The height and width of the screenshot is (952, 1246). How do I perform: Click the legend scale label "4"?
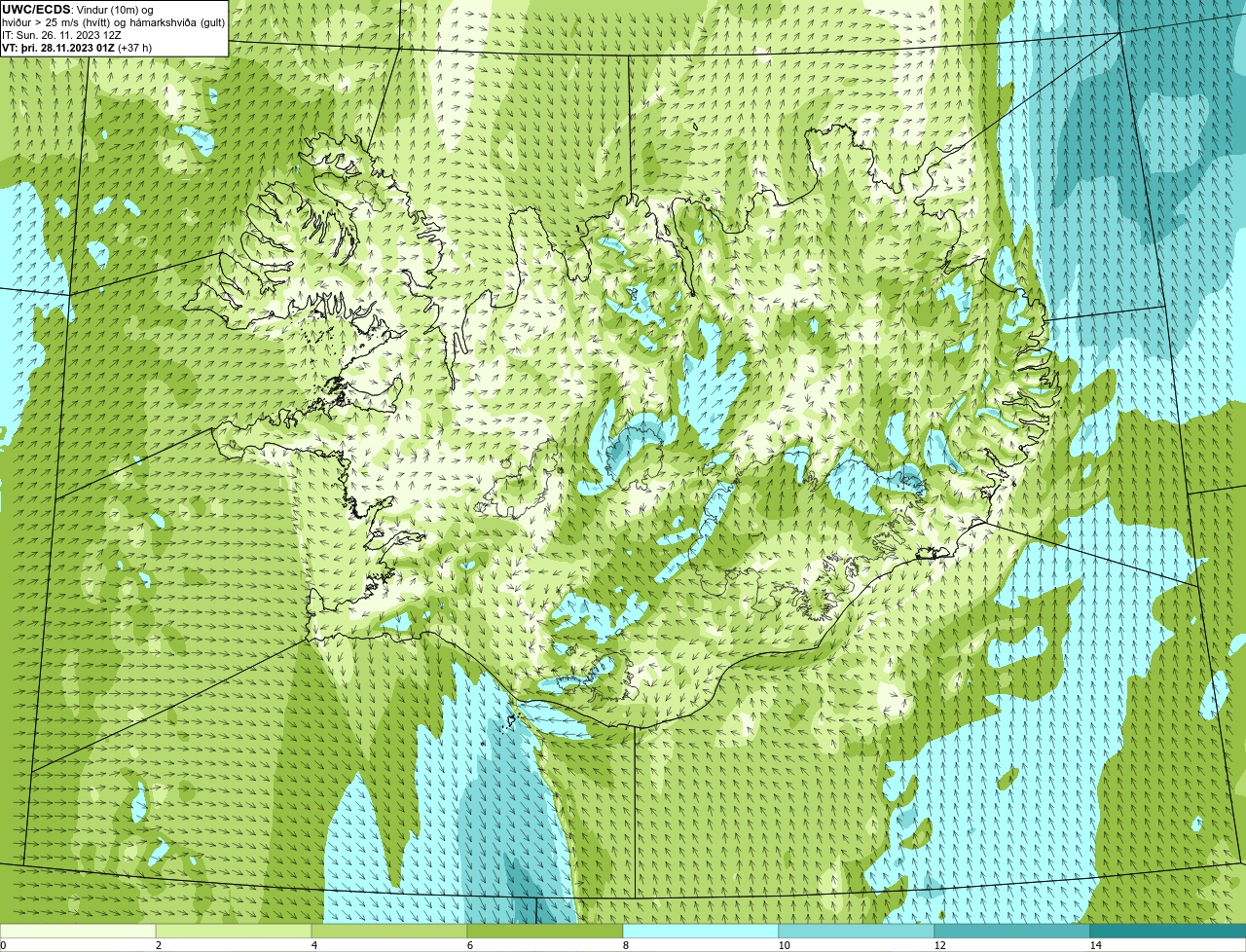[x=313, y=945]
